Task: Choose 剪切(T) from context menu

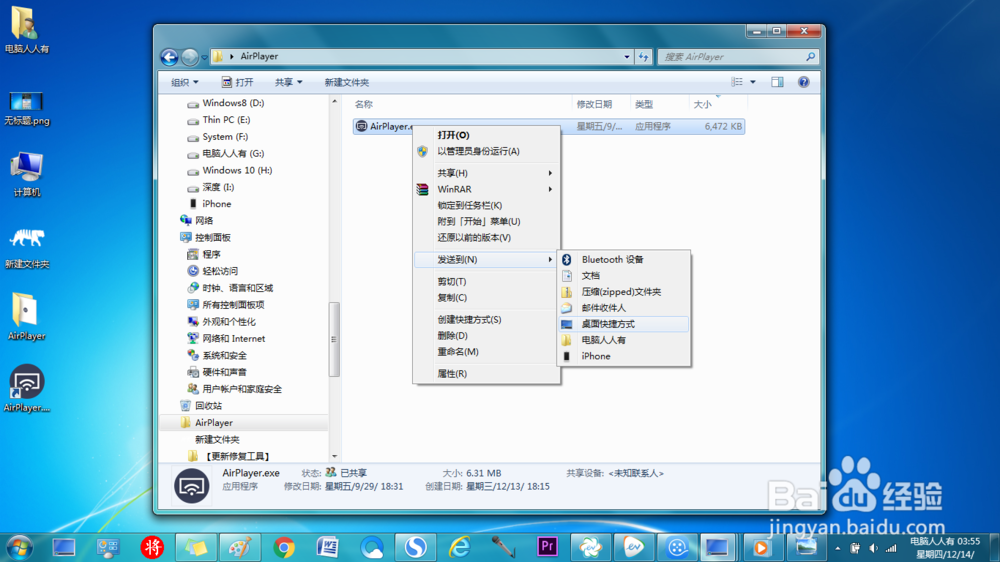Action: click(487, 281)
